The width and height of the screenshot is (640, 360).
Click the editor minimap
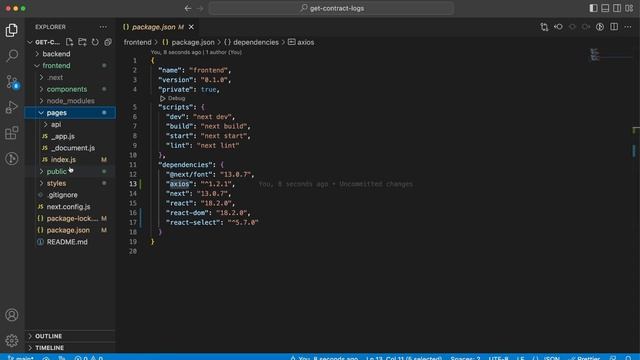tap(611, 55)
